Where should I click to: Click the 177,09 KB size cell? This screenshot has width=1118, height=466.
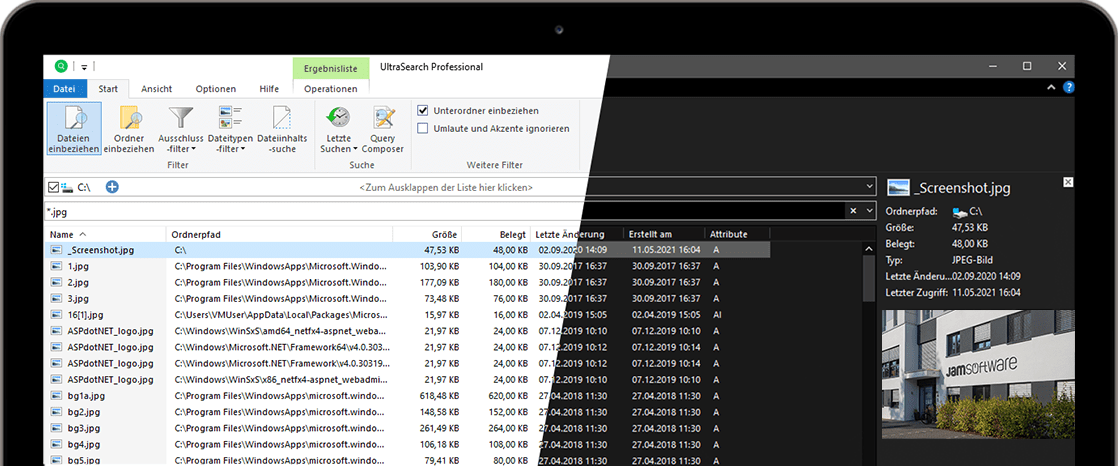[x=440, y=282]
